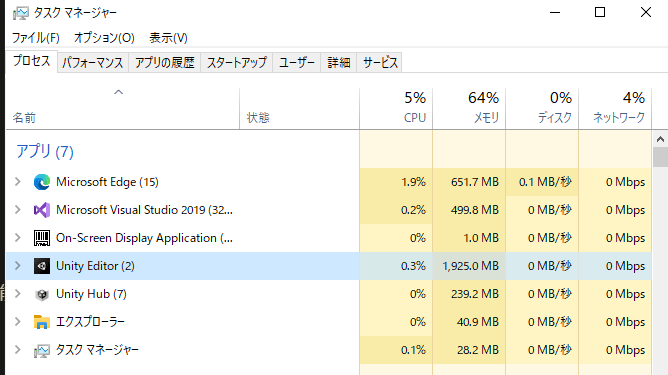This screenshot has width=668, height=375.
Task: Click the scrollbar up arrow
Action: pos(660,139)
